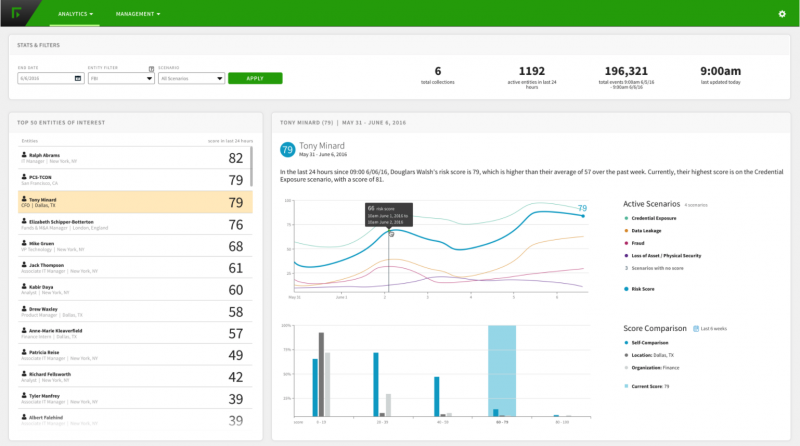Screen dimensions: 800x446
Task: Click the person icon for Drew Waxley
Action: tap(24, 308)
